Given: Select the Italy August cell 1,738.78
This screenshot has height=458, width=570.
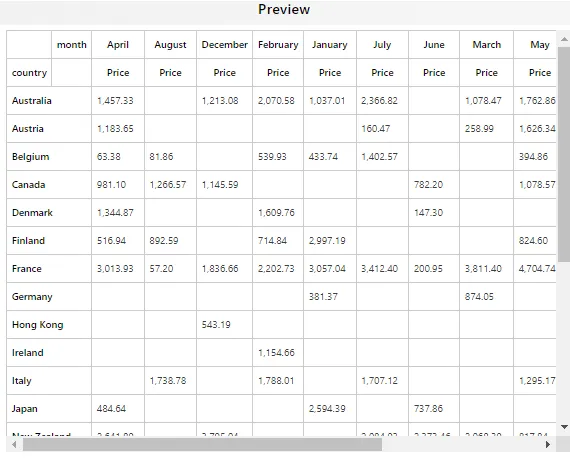Looking at the screenshot, I should 170,381.
